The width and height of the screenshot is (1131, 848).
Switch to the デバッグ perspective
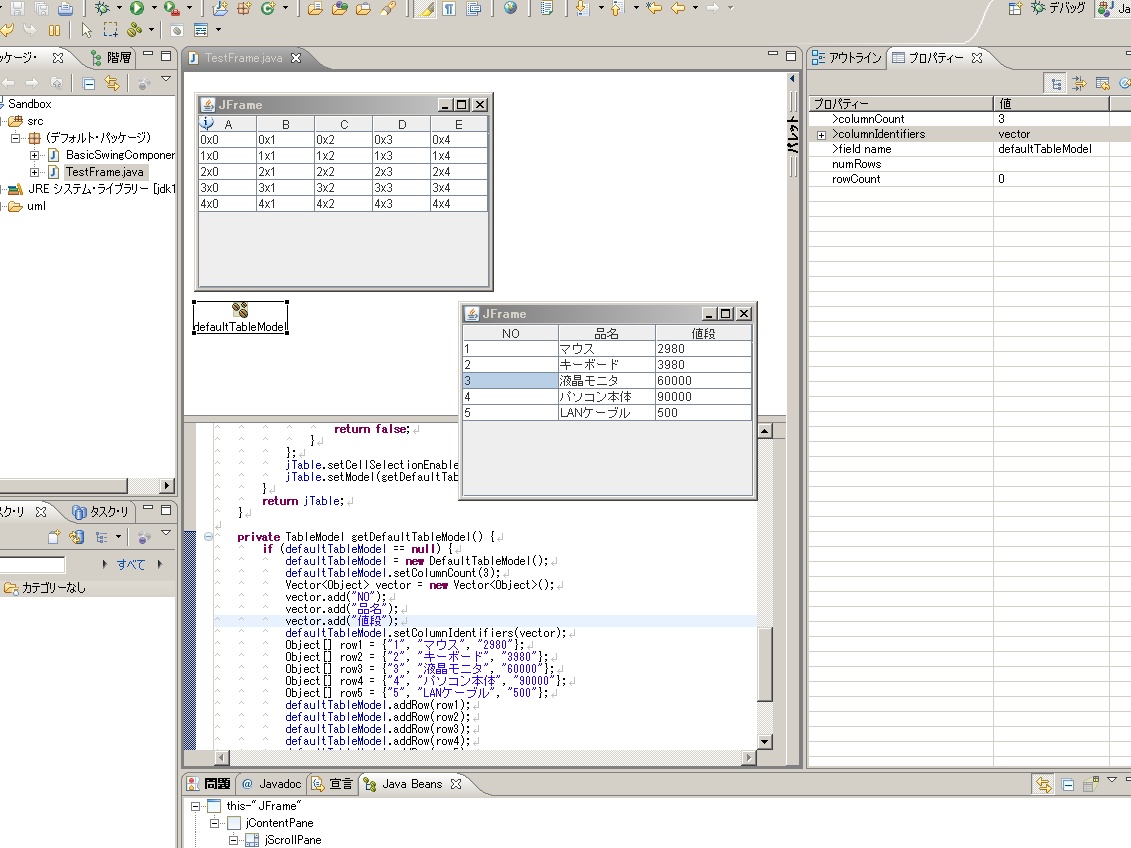coord(1059,8)
